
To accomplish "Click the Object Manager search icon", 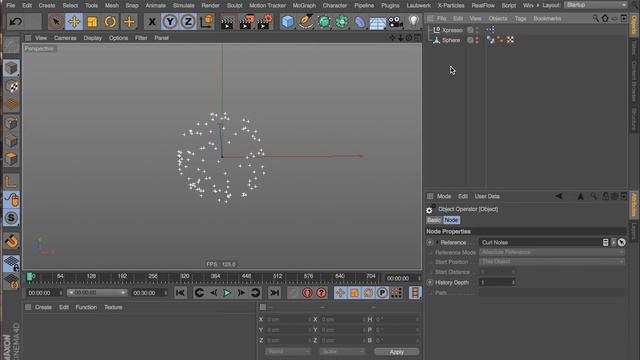I will [595, 18].
